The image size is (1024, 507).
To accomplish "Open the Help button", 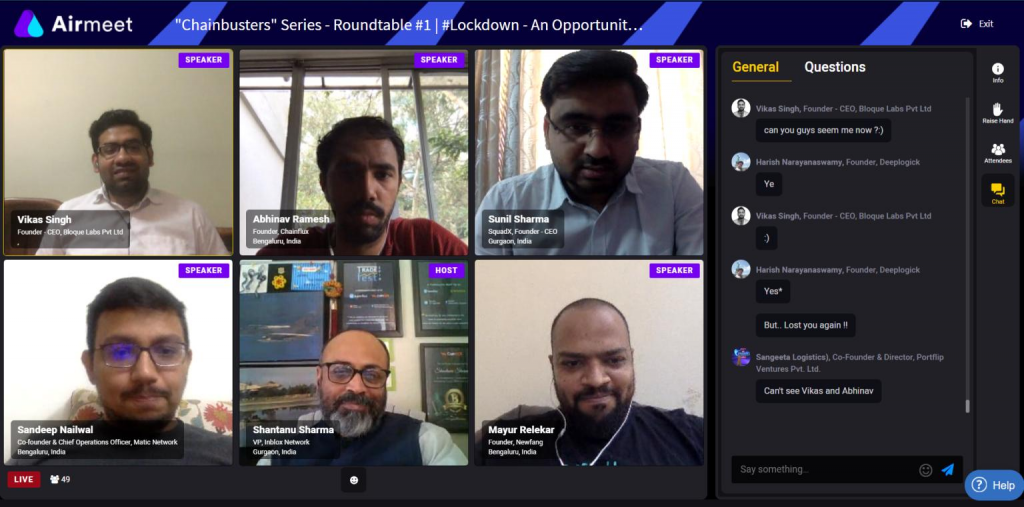I will 994,485.
